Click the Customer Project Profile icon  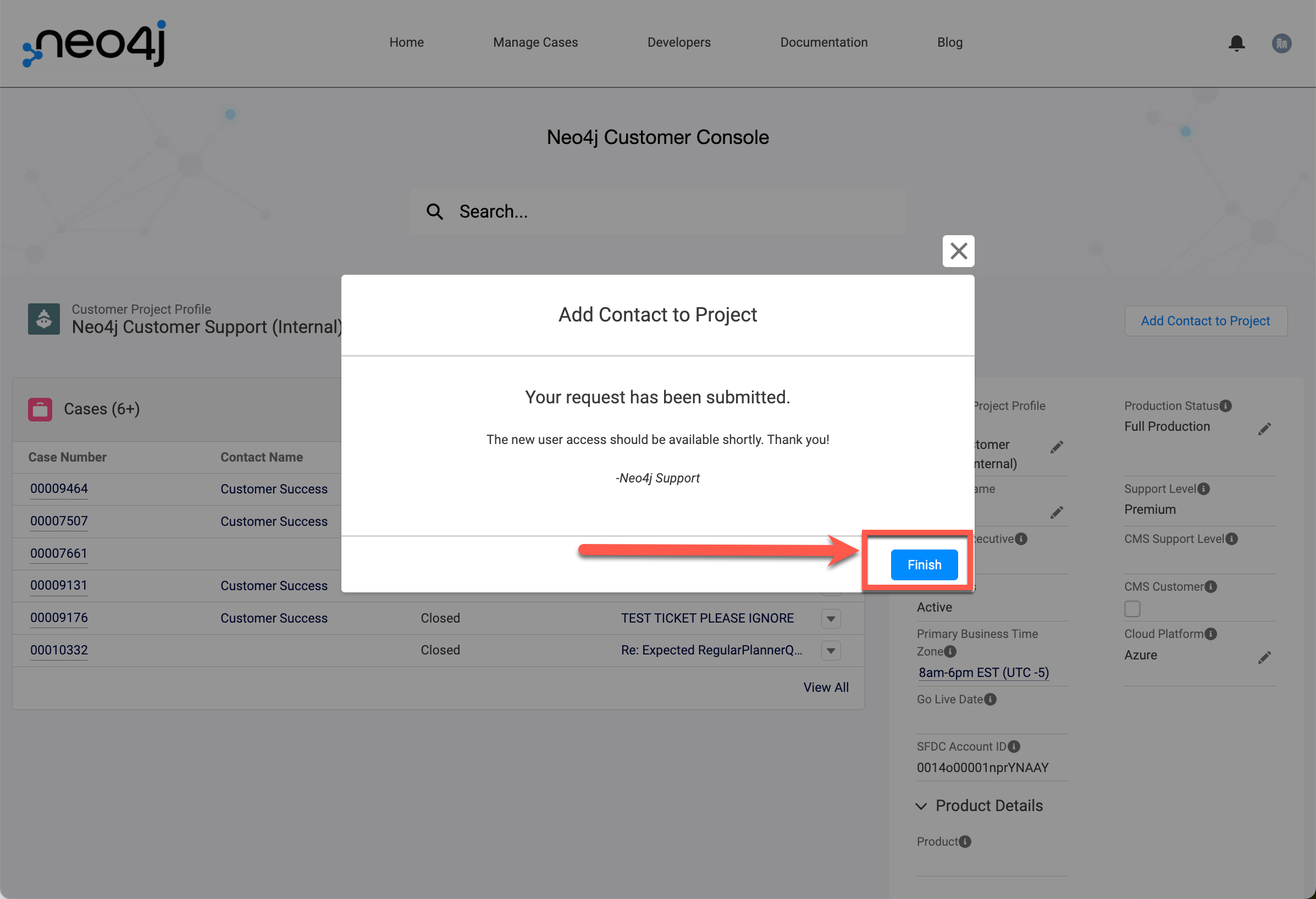click(43, 319)
